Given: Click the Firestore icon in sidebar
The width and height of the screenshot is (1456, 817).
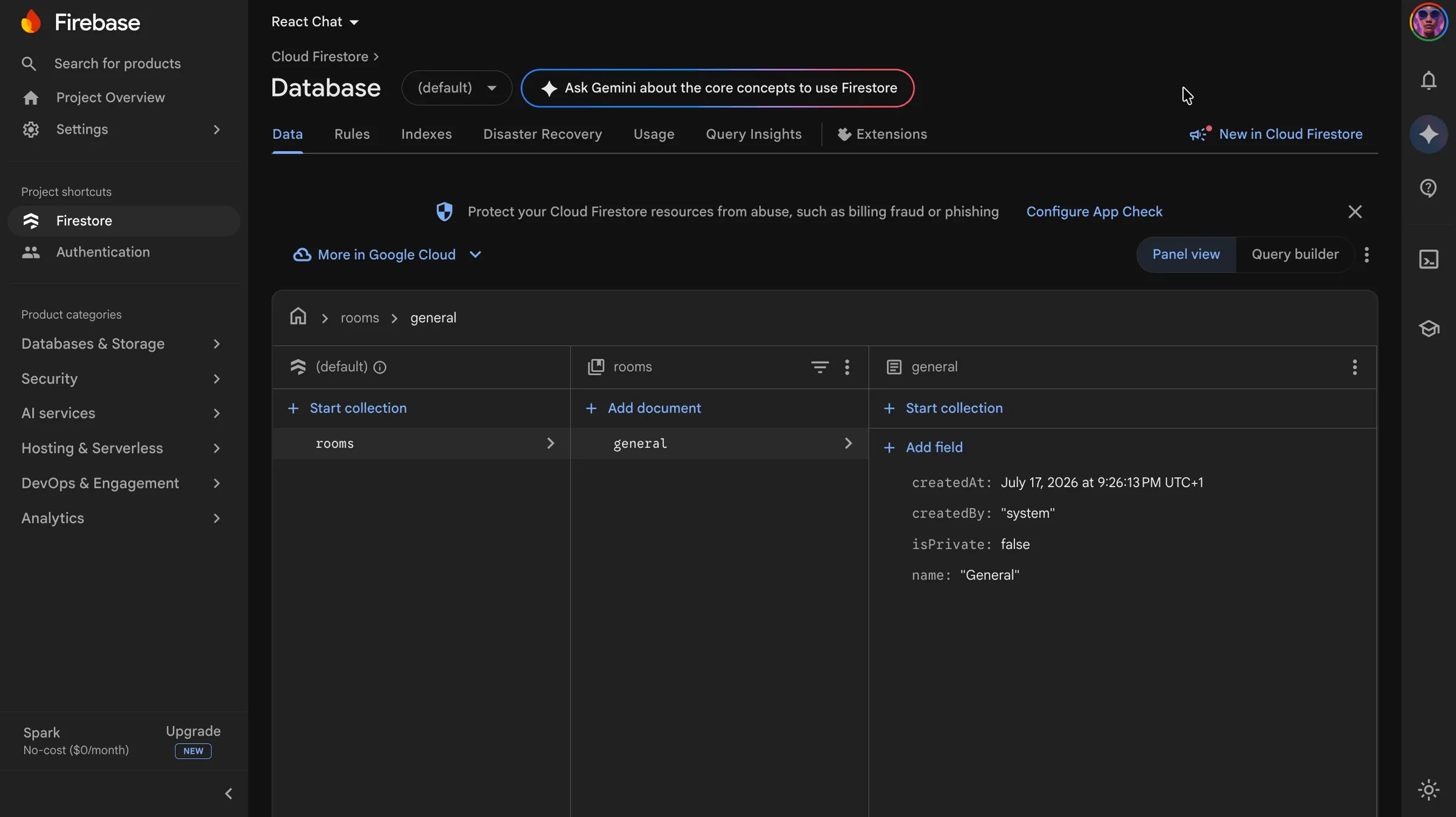Looking at the screenshot, I should [31, 221].
